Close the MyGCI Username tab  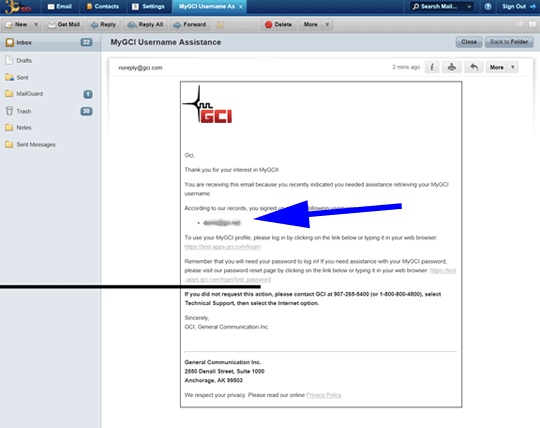(241, 7)
